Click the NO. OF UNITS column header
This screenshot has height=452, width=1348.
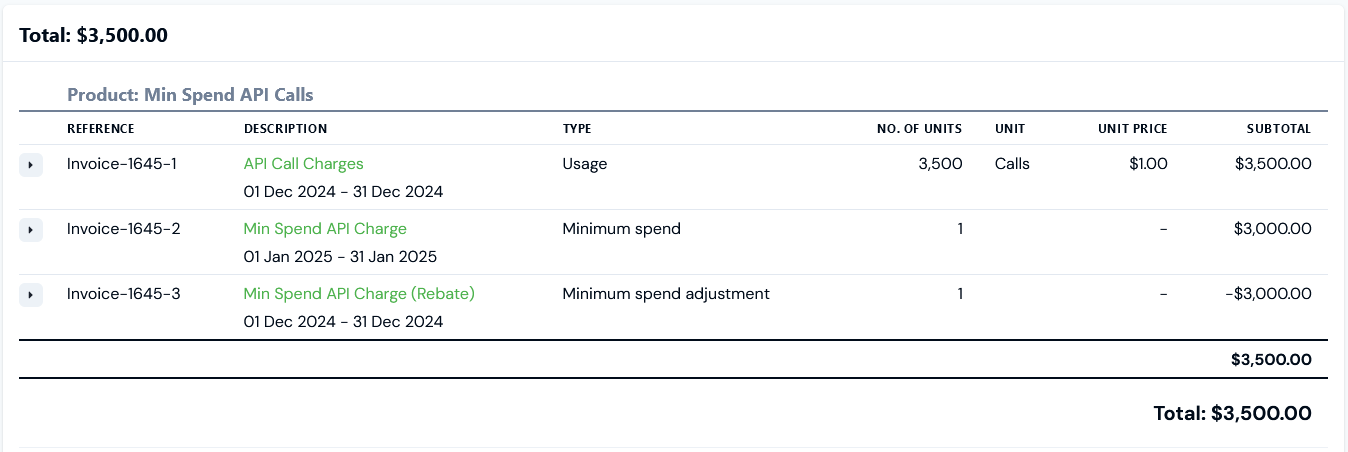tap(919, 129)
